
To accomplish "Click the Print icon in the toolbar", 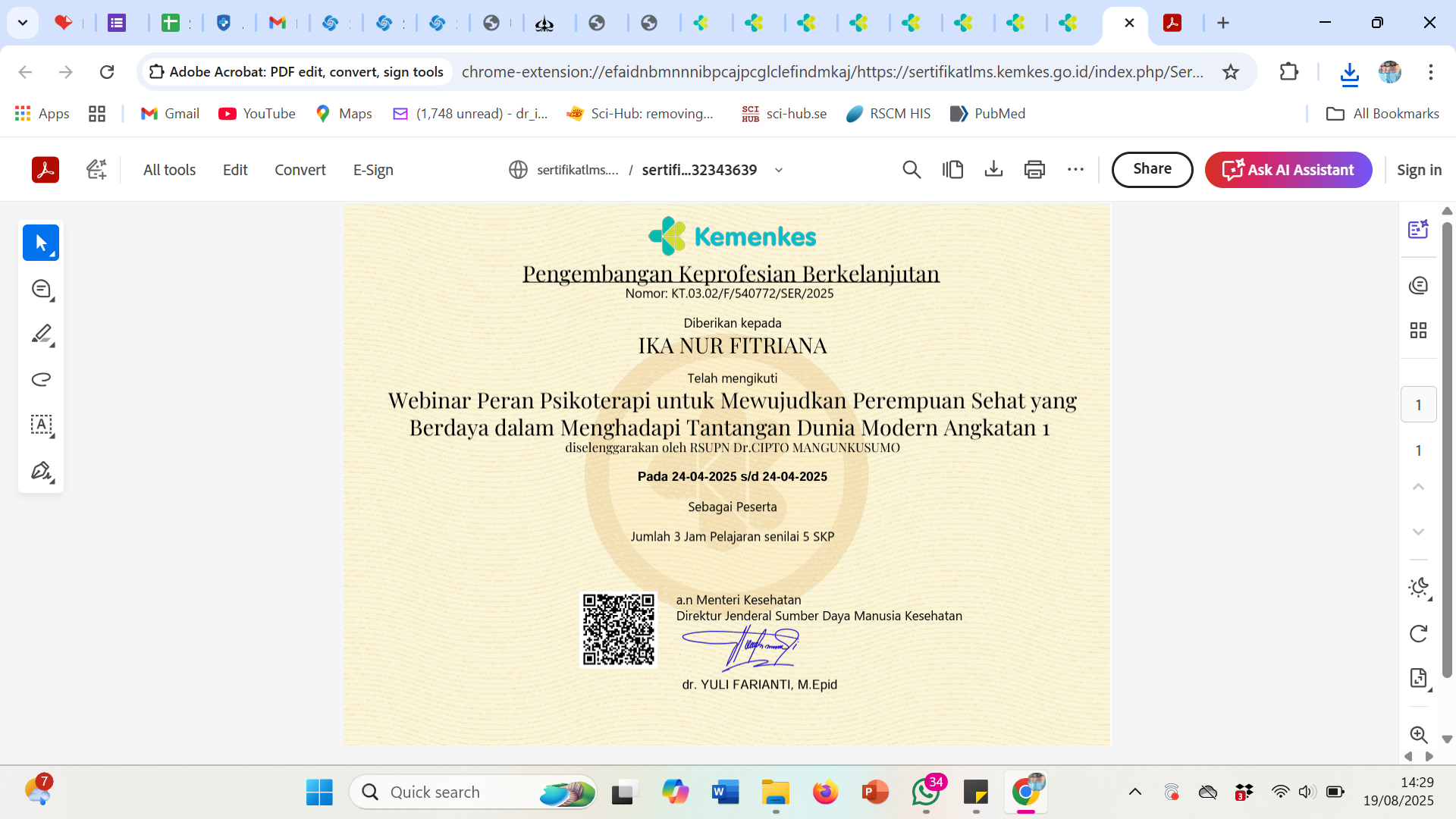I will pyautogui.click(x=1034, y=170).
